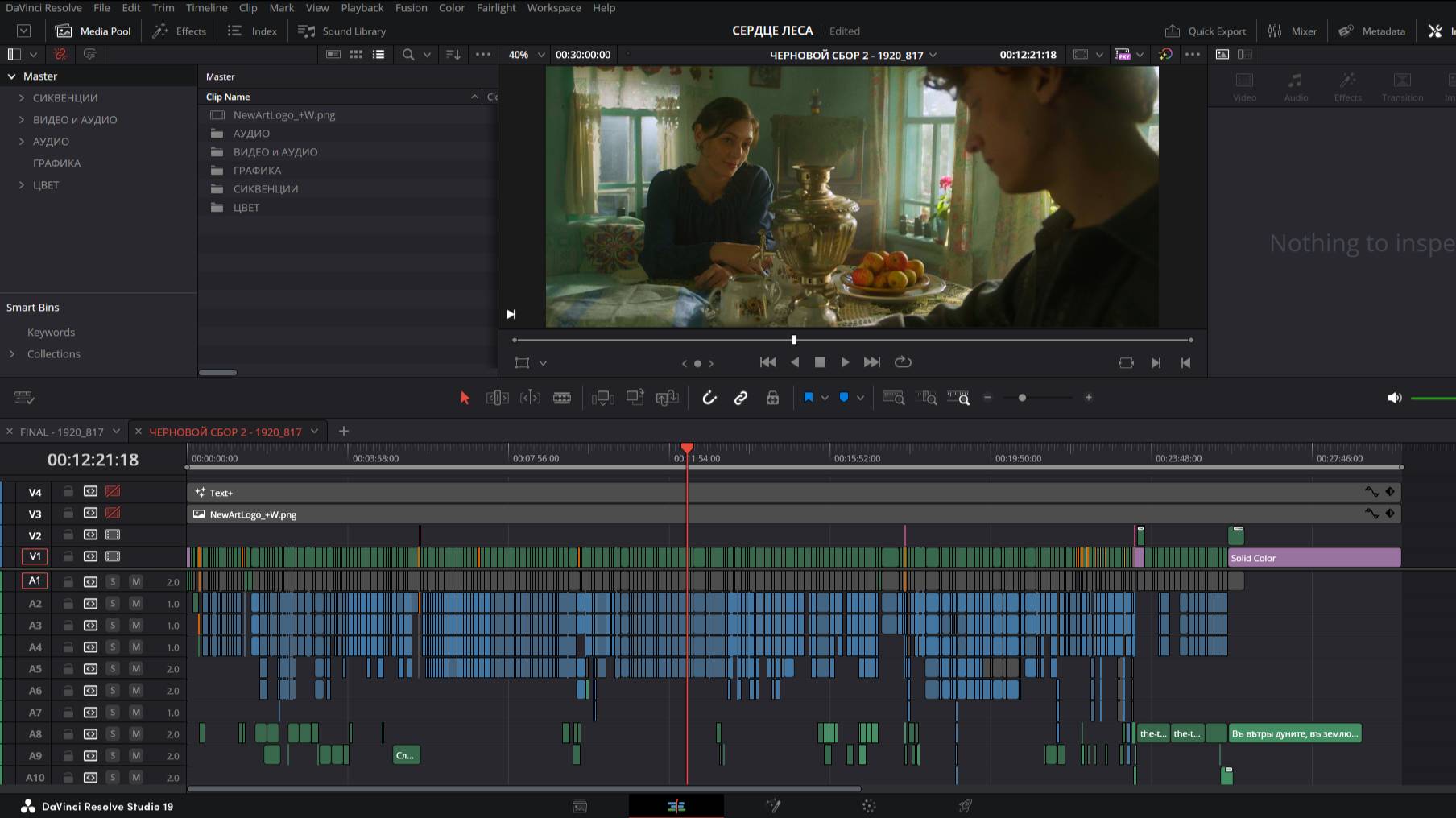This screenshot has width=1456, height=818.
Task: Expand Collections under Smart Bins
Action: tap(12, 353)
